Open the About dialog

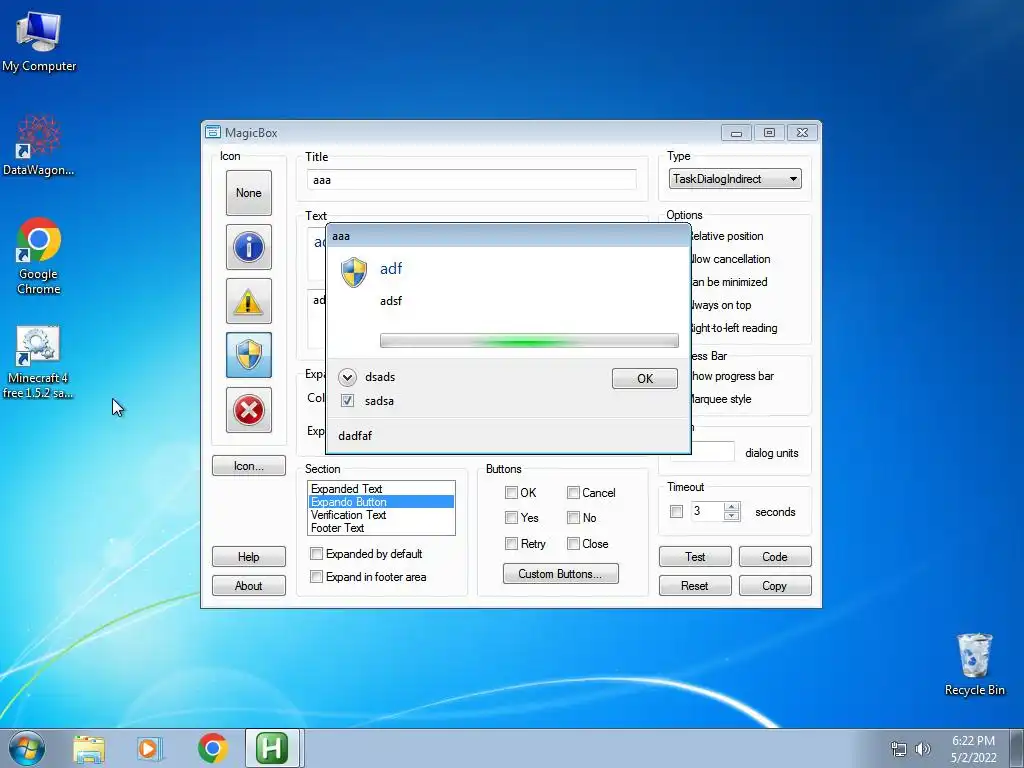[249, 586]
